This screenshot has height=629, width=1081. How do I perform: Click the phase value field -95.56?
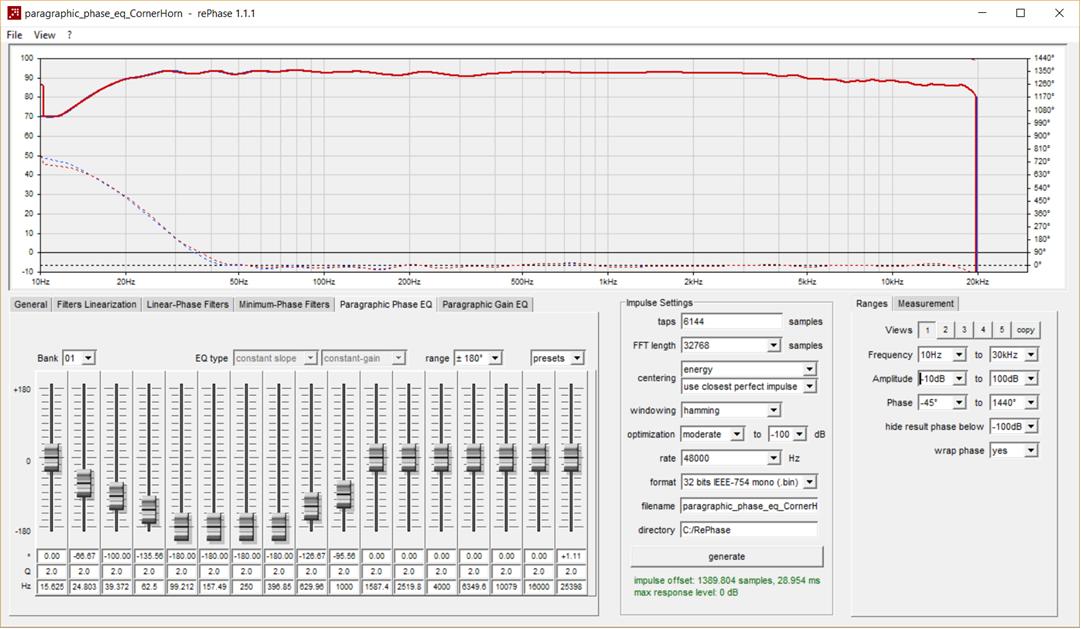pos(344,556)
